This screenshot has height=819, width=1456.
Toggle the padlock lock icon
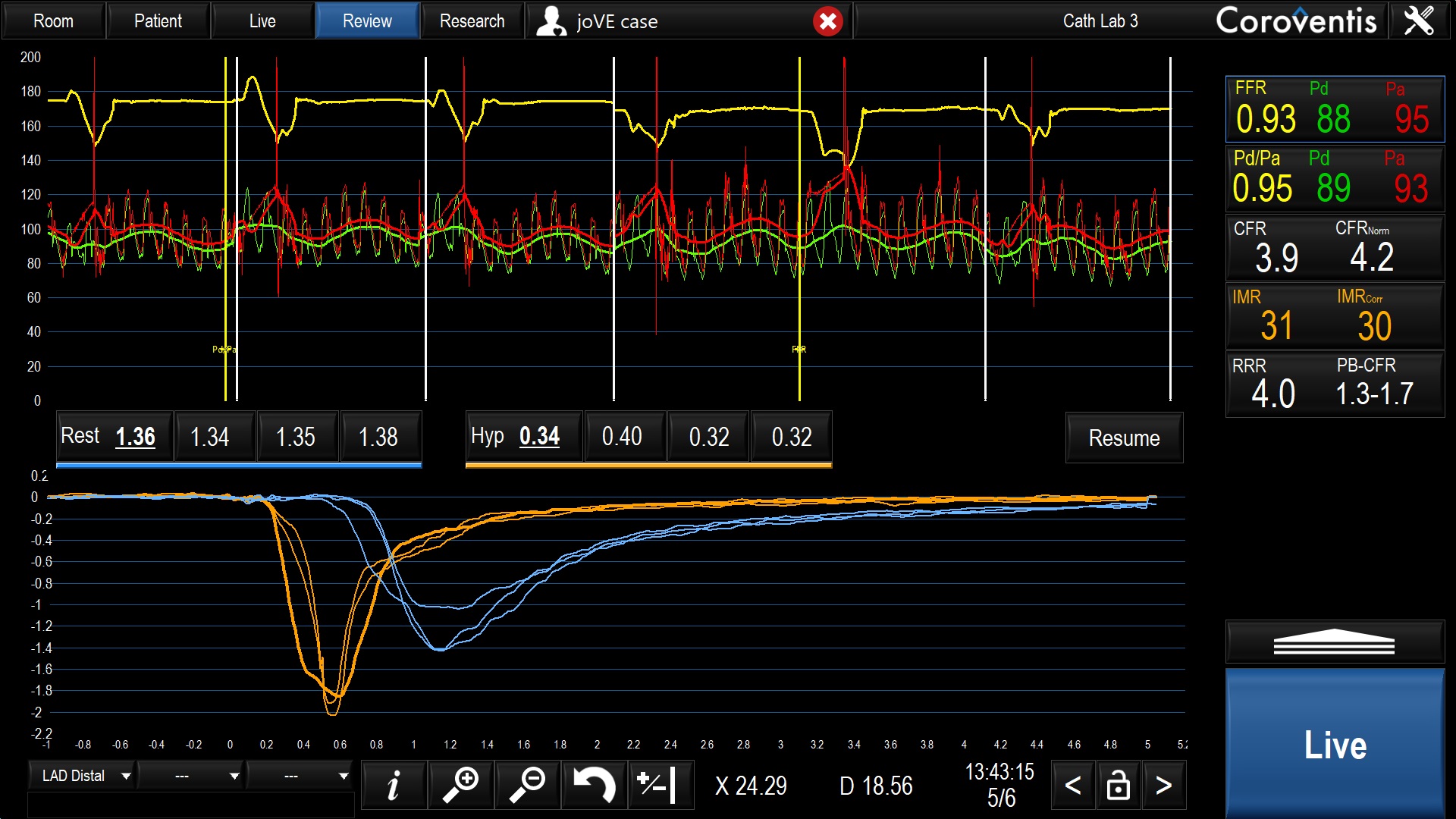pyautogui.click(x=1118, y=786)
